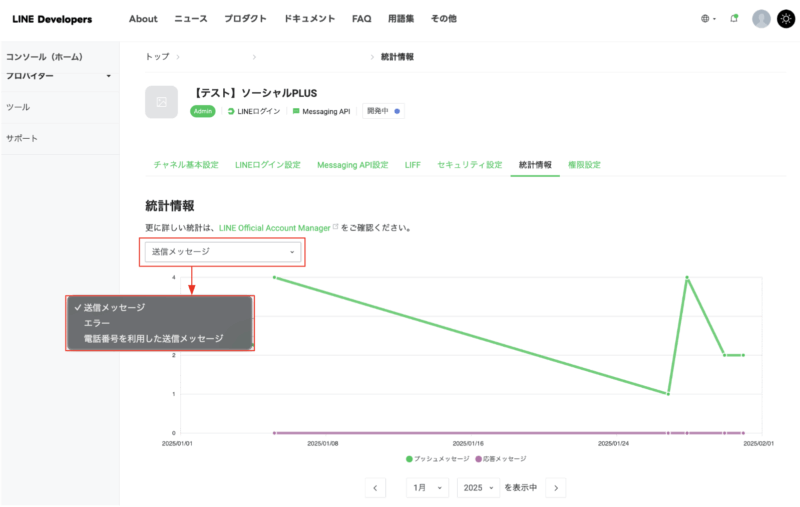Expand the プロバイダー sidebar section
Screen dimensions: 800x507
click(x=59, y=76)
